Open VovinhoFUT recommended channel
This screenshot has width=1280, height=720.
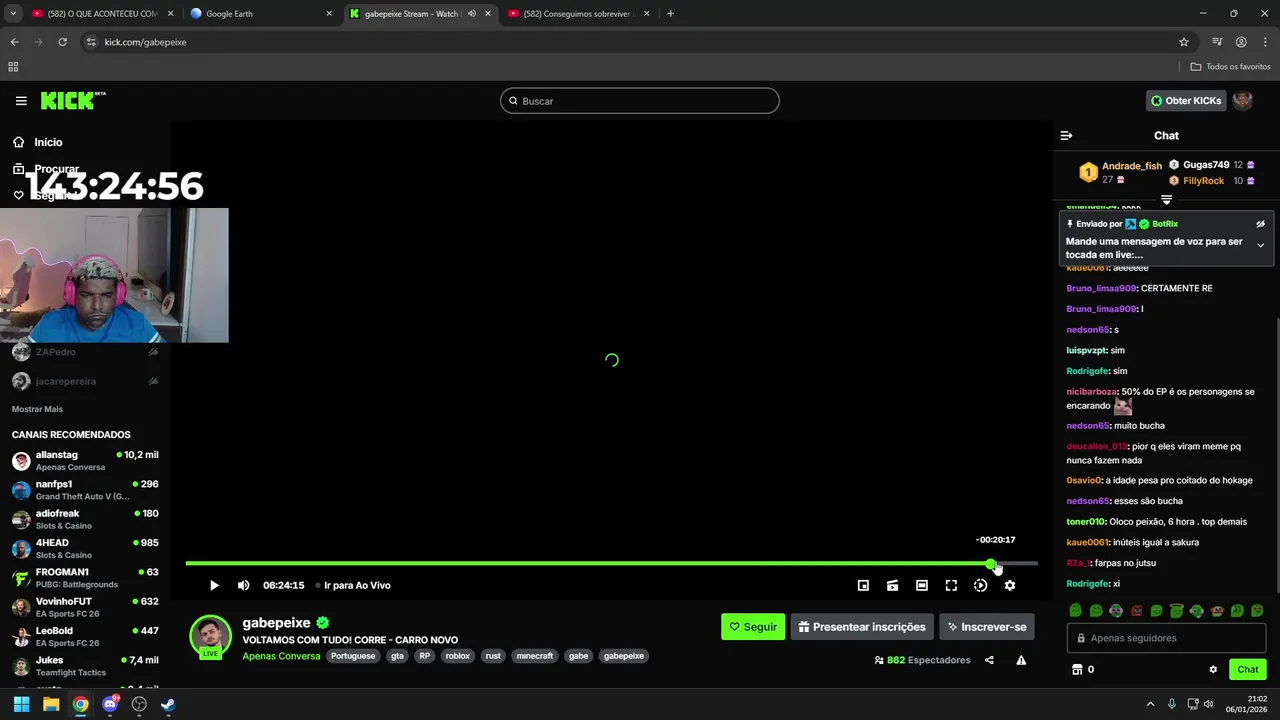click(x=85, y=607)
